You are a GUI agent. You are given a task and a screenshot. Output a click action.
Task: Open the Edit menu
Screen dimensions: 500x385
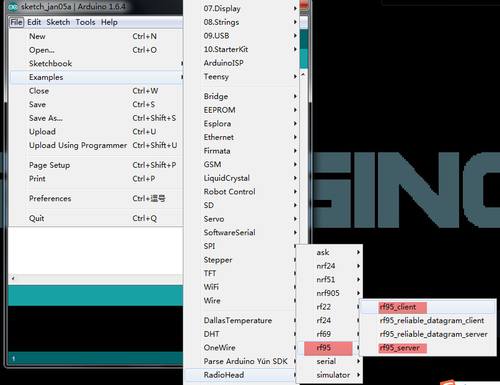click(34, 22)
